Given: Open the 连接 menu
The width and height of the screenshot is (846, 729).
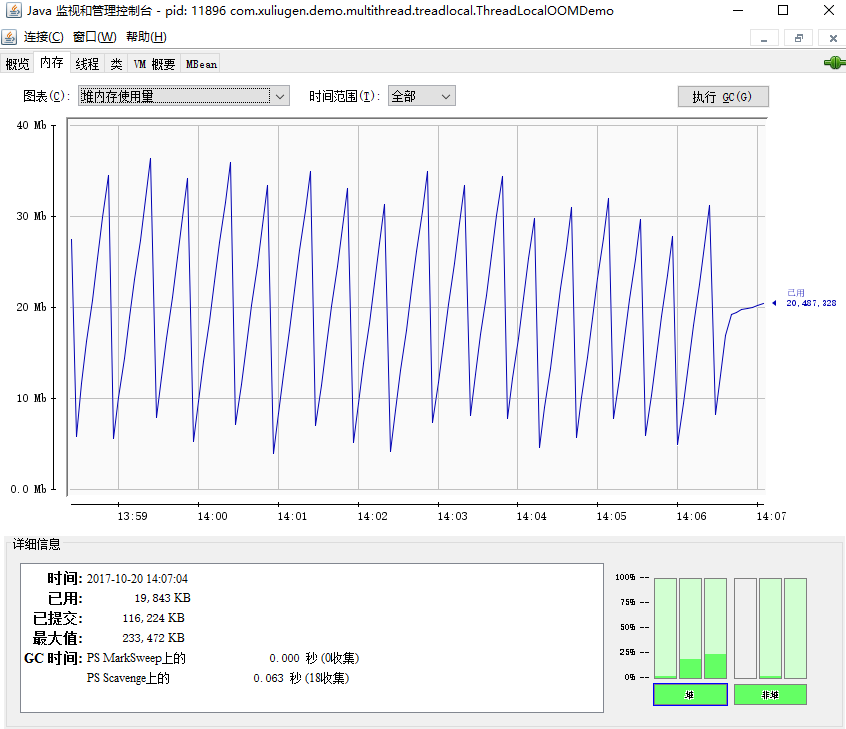Looking at the screenshot, I should click(x=43, y=37).
